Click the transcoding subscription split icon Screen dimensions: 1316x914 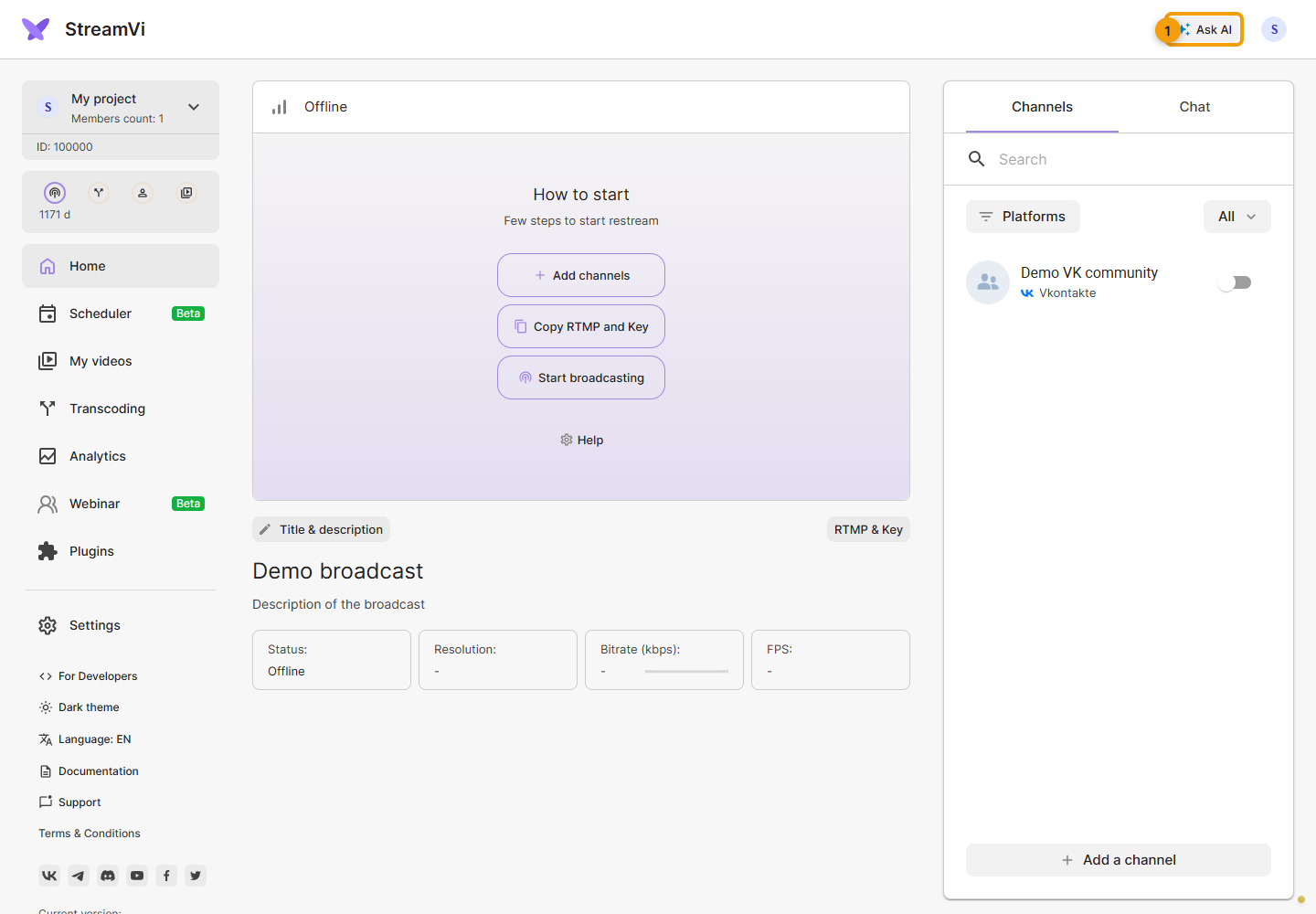tap(99, 193)
